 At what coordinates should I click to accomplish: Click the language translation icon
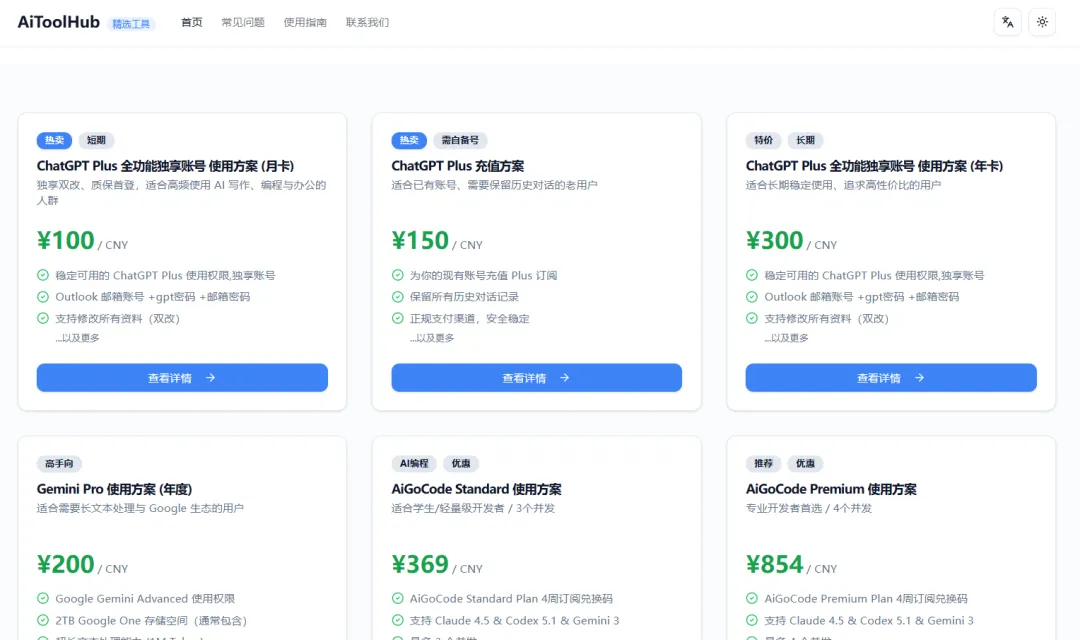coord(1008,22)
